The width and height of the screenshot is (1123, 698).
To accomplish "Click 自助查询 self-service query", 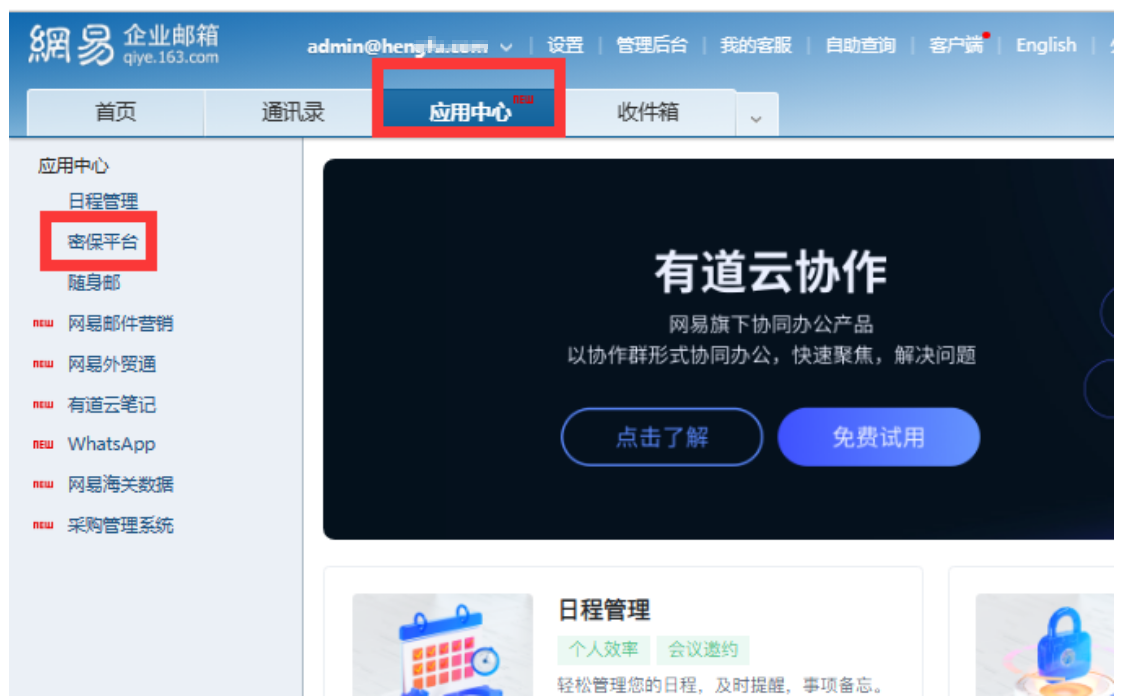I will point(860,46).
